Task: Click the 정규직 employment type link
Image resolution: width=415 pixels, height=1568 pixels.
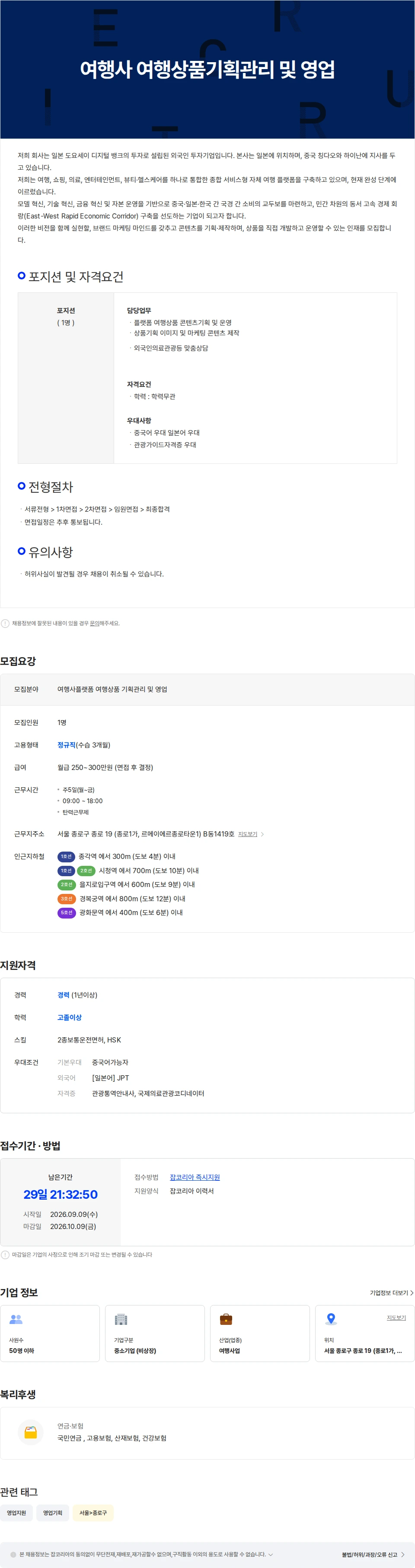Action: (x=67, y=745)
